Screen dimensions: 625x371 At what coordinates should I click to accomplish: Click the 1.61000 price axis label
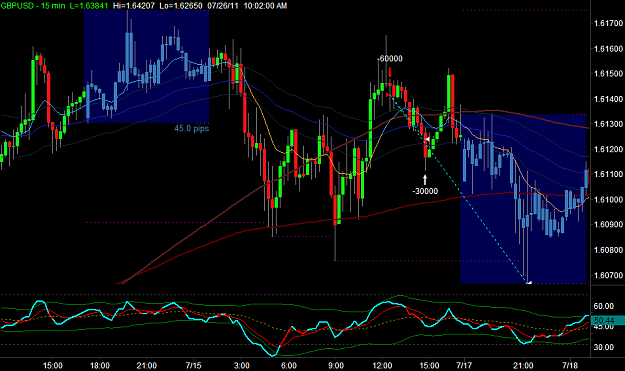coord(608,199)
